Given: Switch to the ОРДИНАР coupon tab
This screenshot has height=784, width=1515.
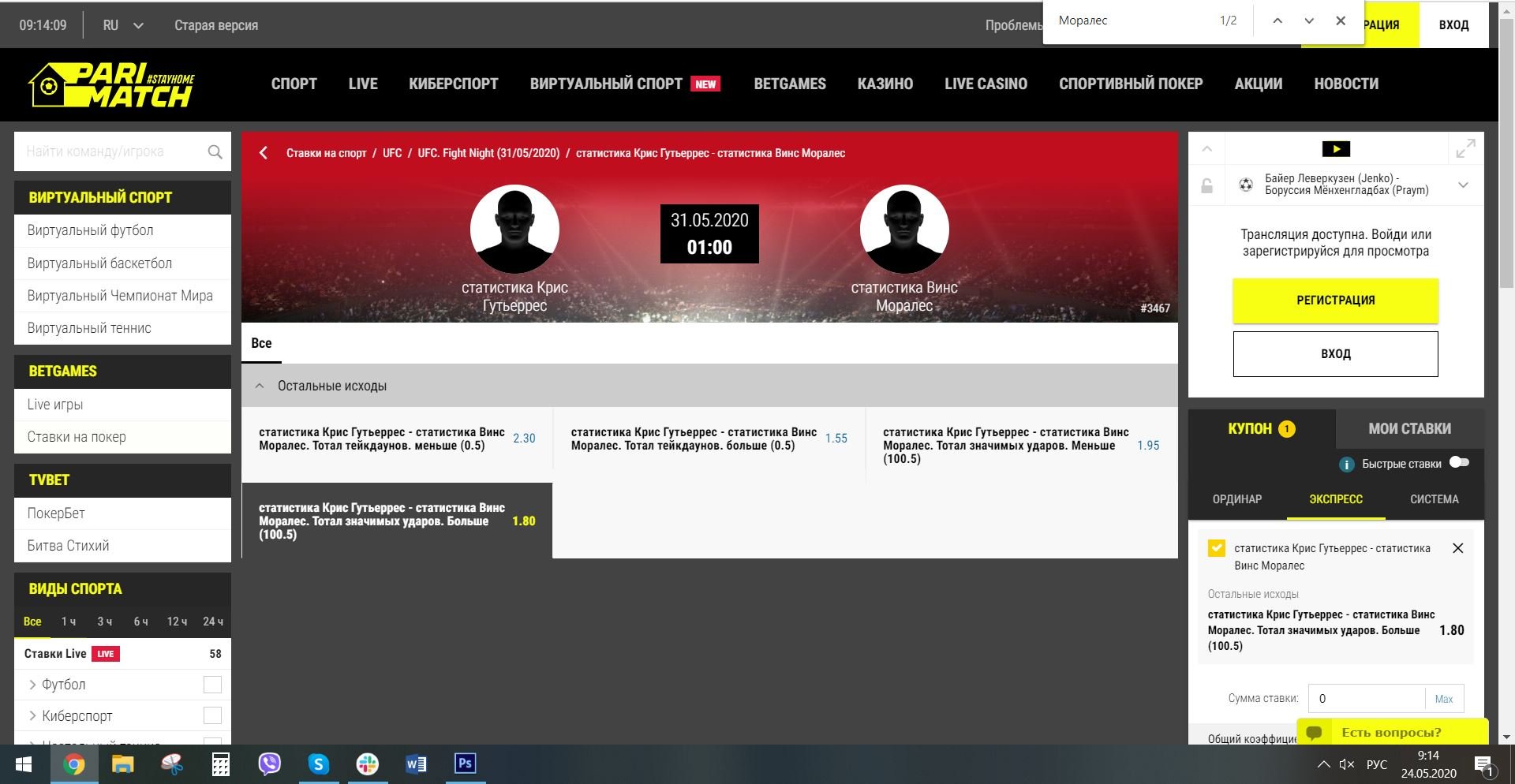Looking at the screenshot, I should (x=1236, y=499).
